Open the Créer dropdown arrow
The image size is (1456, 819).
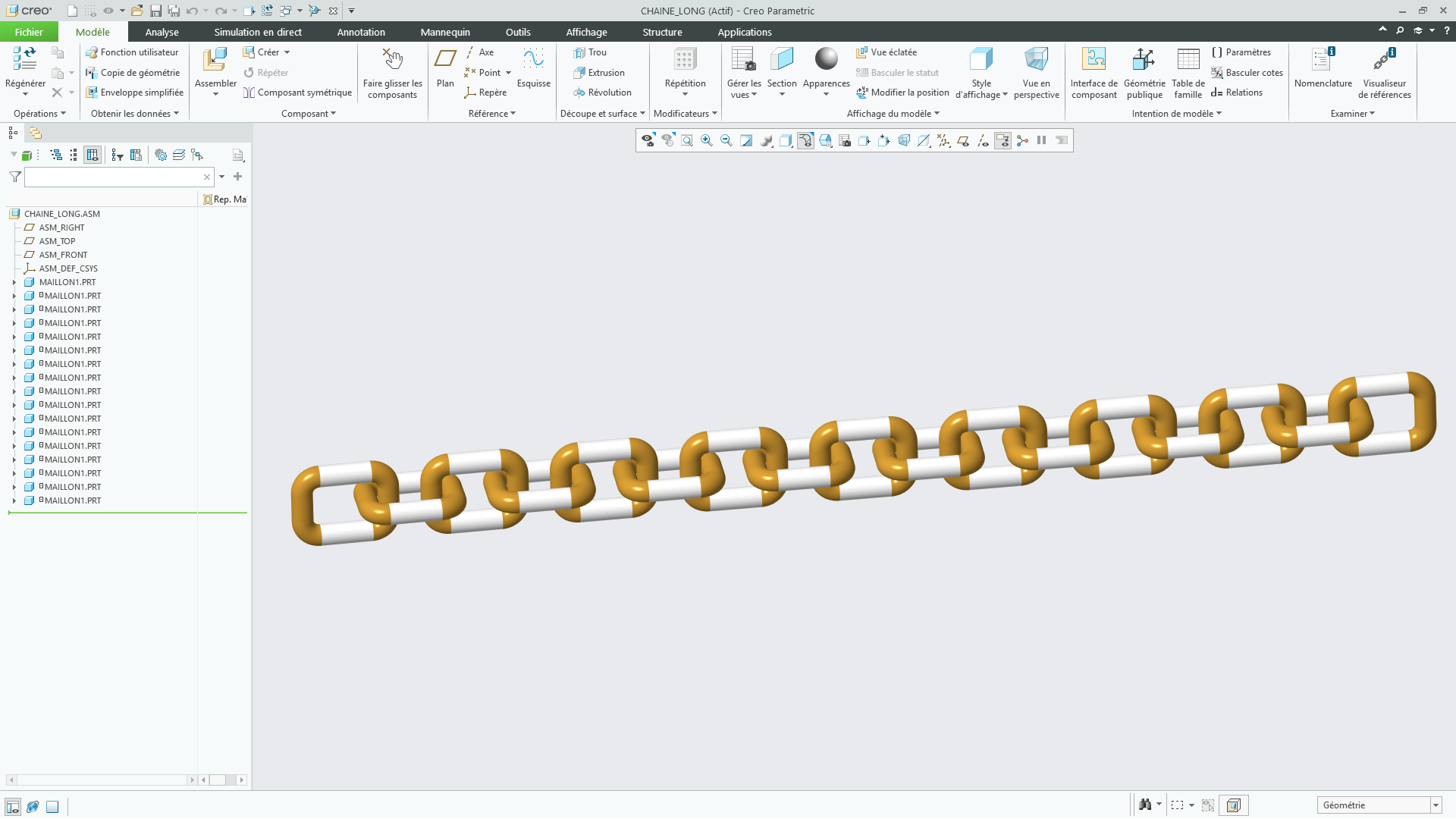[287, 52]
